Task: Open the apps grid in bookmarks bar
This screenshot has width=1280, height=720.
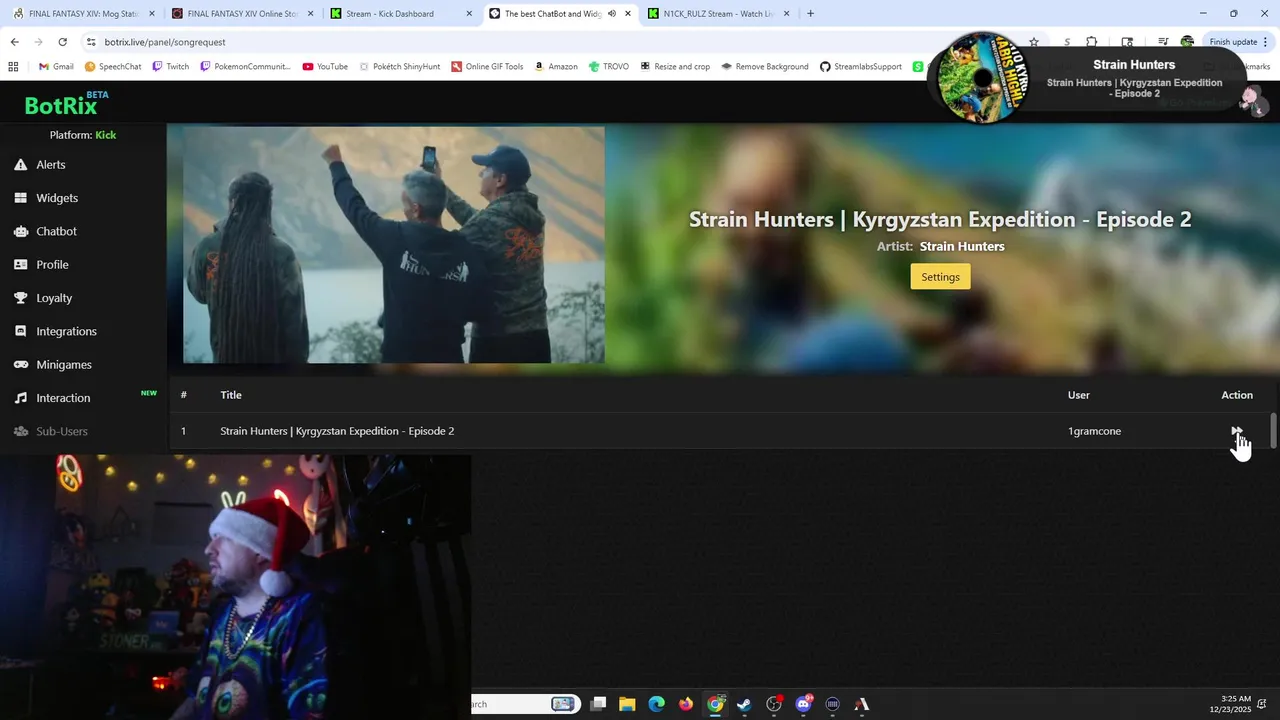Action: tap(13, 67)
